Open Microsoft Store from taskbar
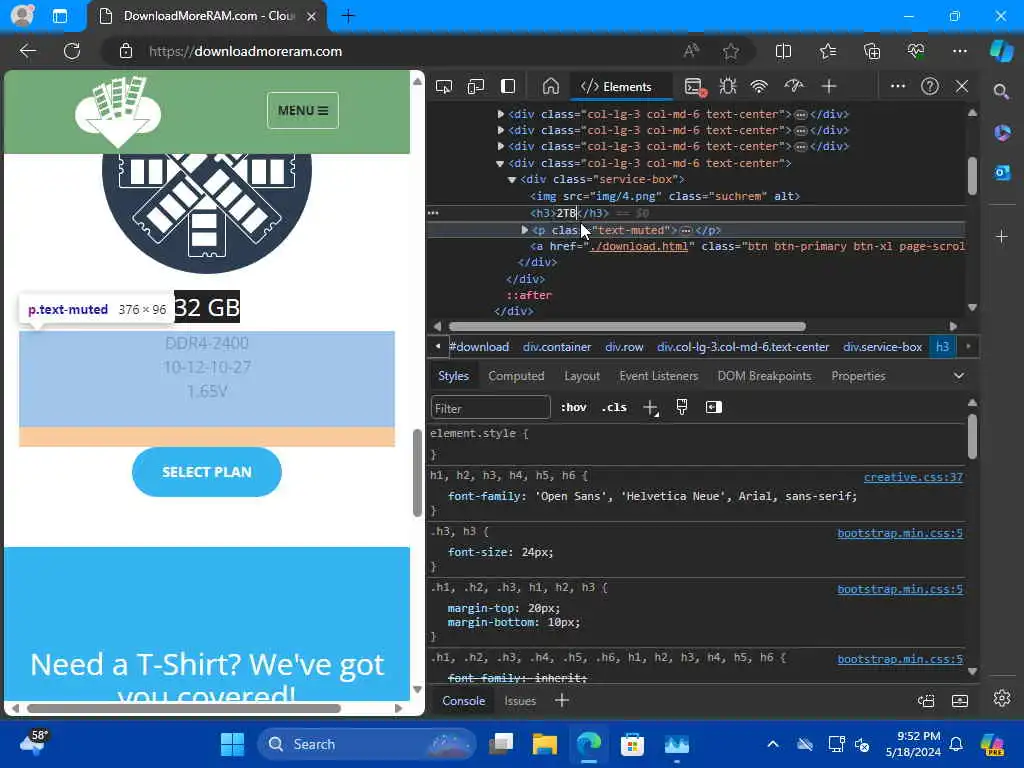Image resolution: width=1024 pixels, height=768 pixels. tap(632, 744)
